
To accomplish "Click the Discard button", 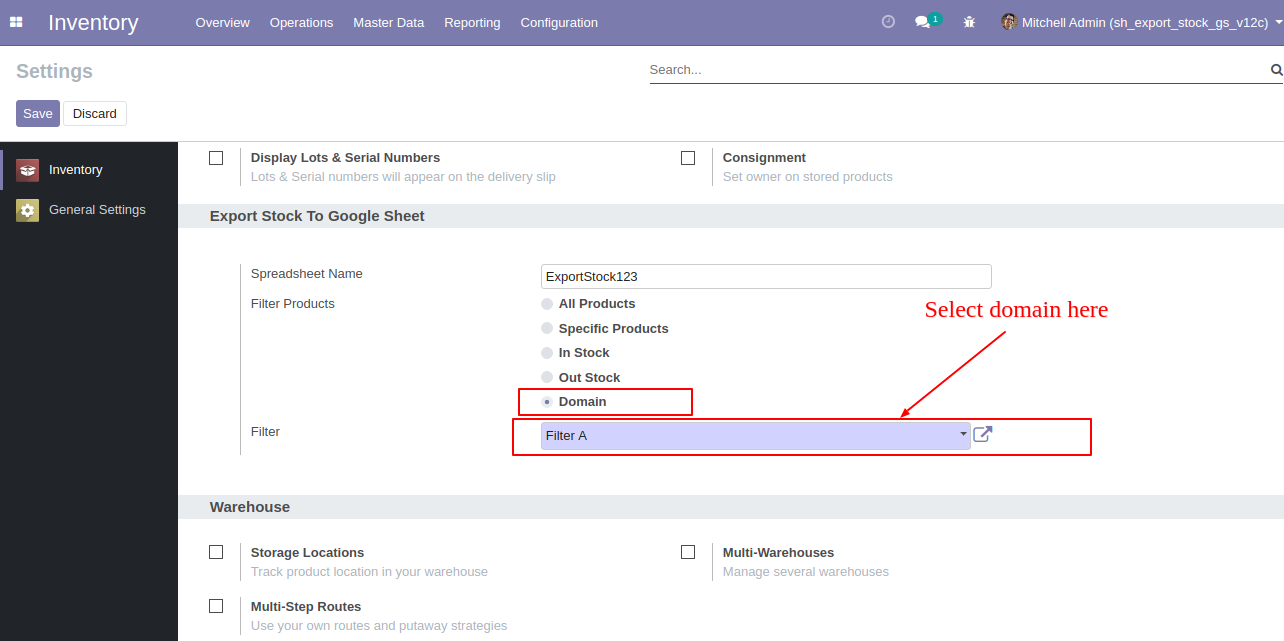I will point(95,113).
